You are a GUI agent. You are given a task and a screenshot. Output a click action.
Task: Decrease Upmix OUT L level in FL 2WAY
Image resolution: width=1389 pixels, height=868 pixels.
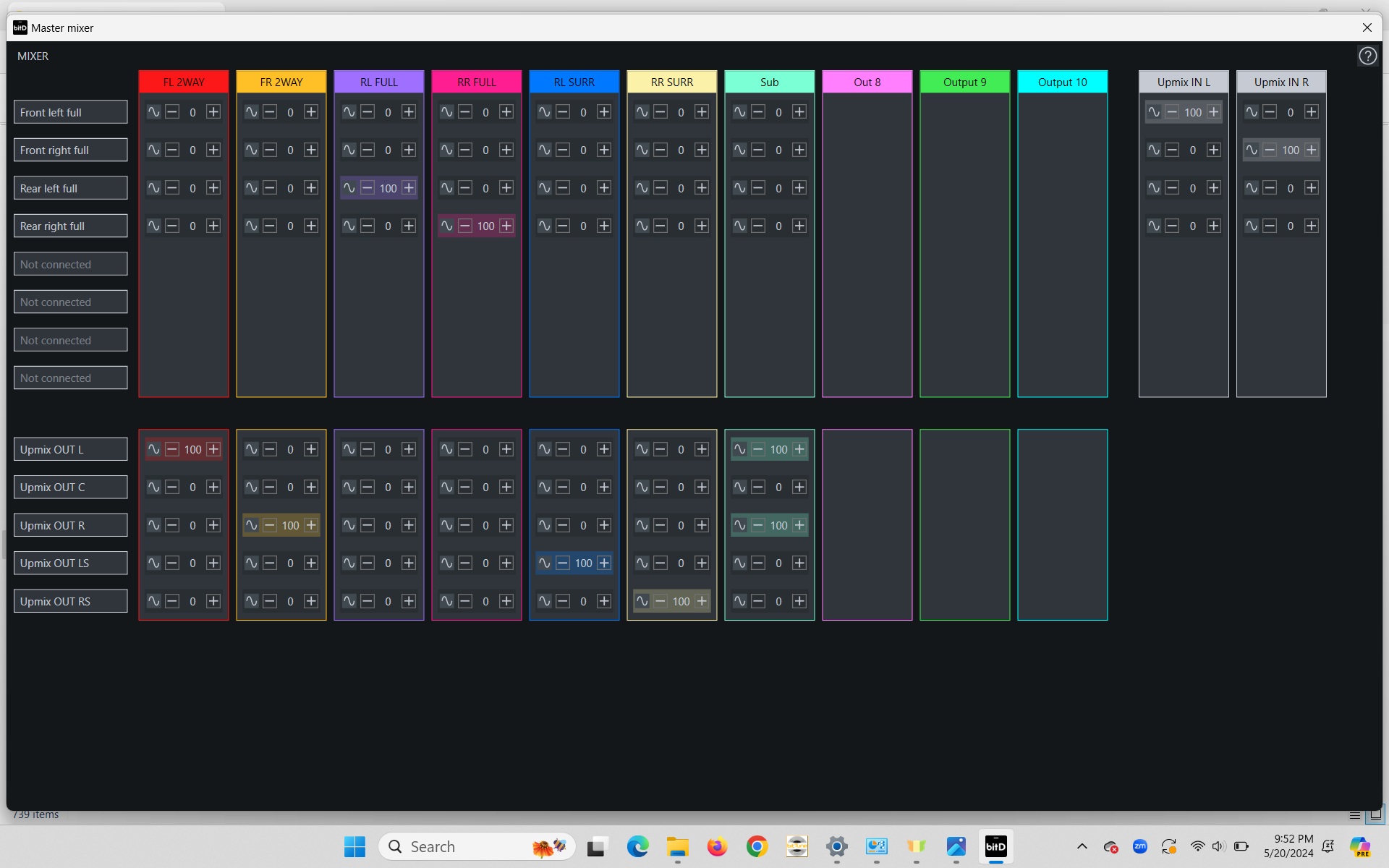point(172,449)
